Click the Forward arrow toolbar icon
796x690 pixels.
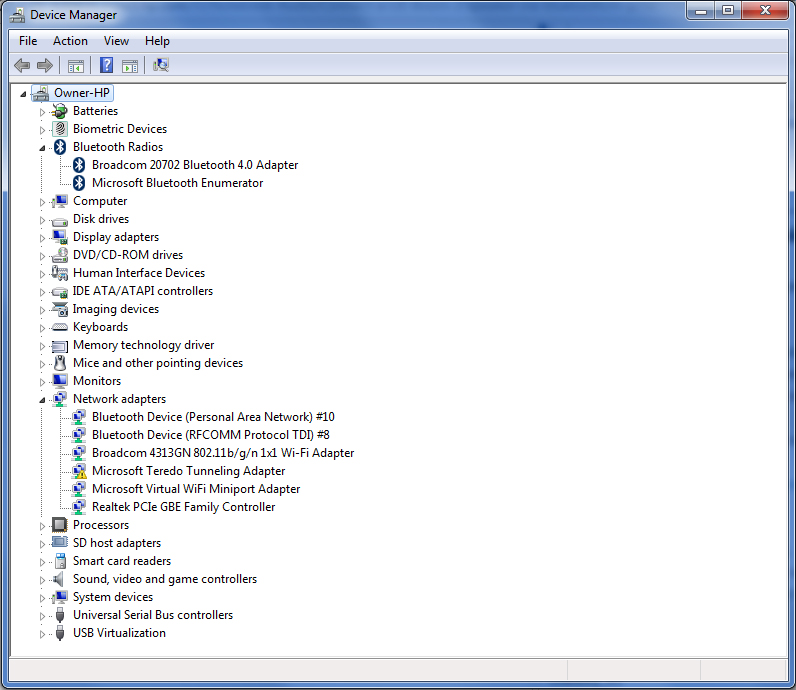(45, 65)
